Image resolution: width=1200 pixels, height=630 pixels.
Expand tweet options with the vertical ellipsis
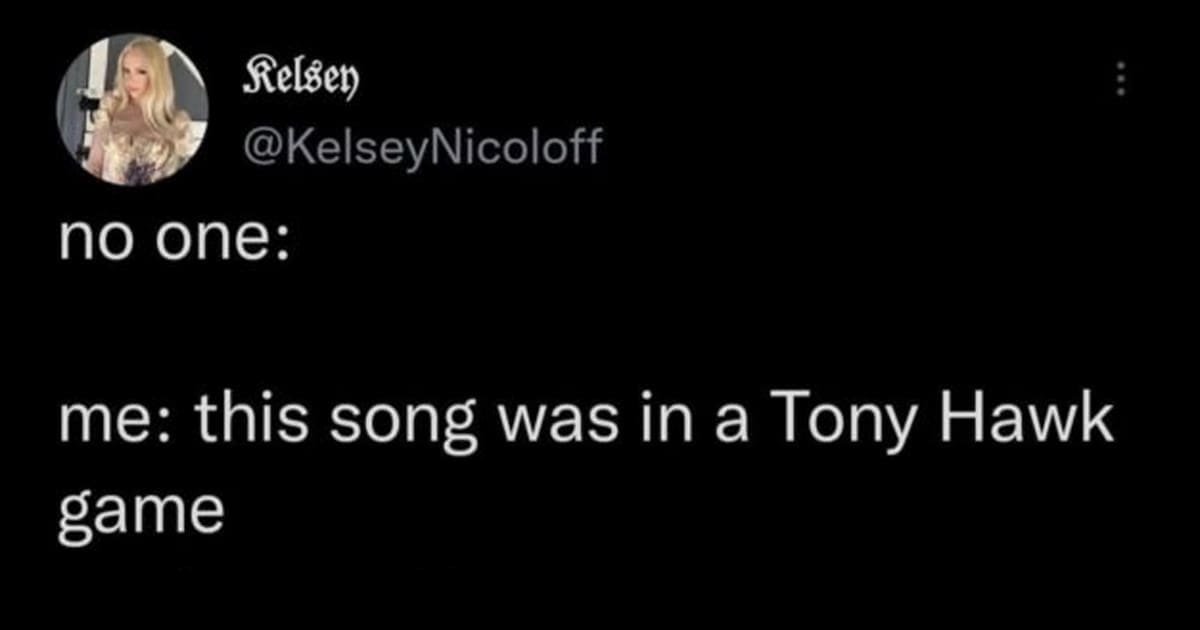click(x=1122, y=79)
